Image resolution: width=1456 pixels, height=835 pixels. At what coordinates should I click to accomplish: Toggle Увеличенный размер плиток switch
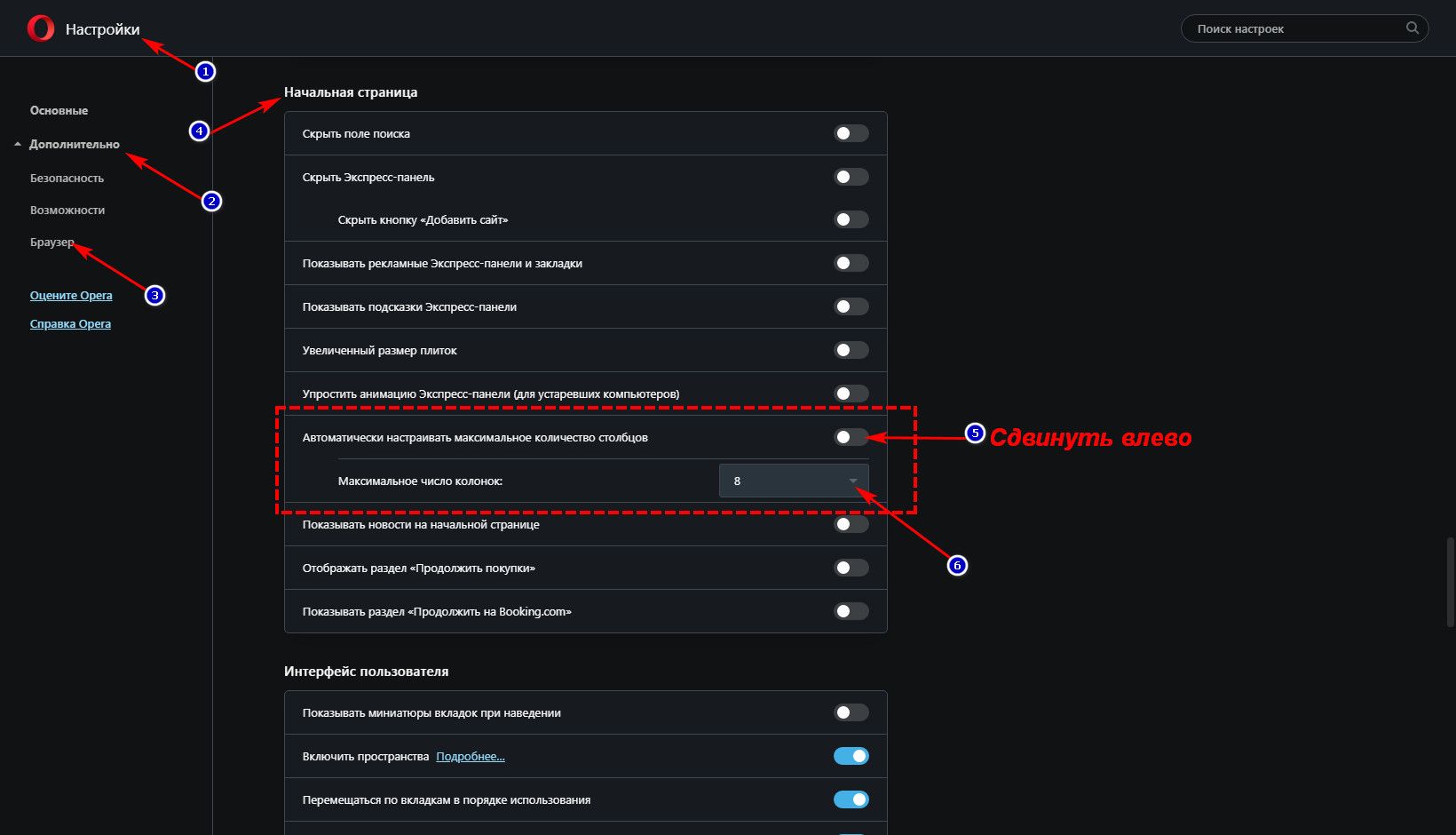(851, 350)
